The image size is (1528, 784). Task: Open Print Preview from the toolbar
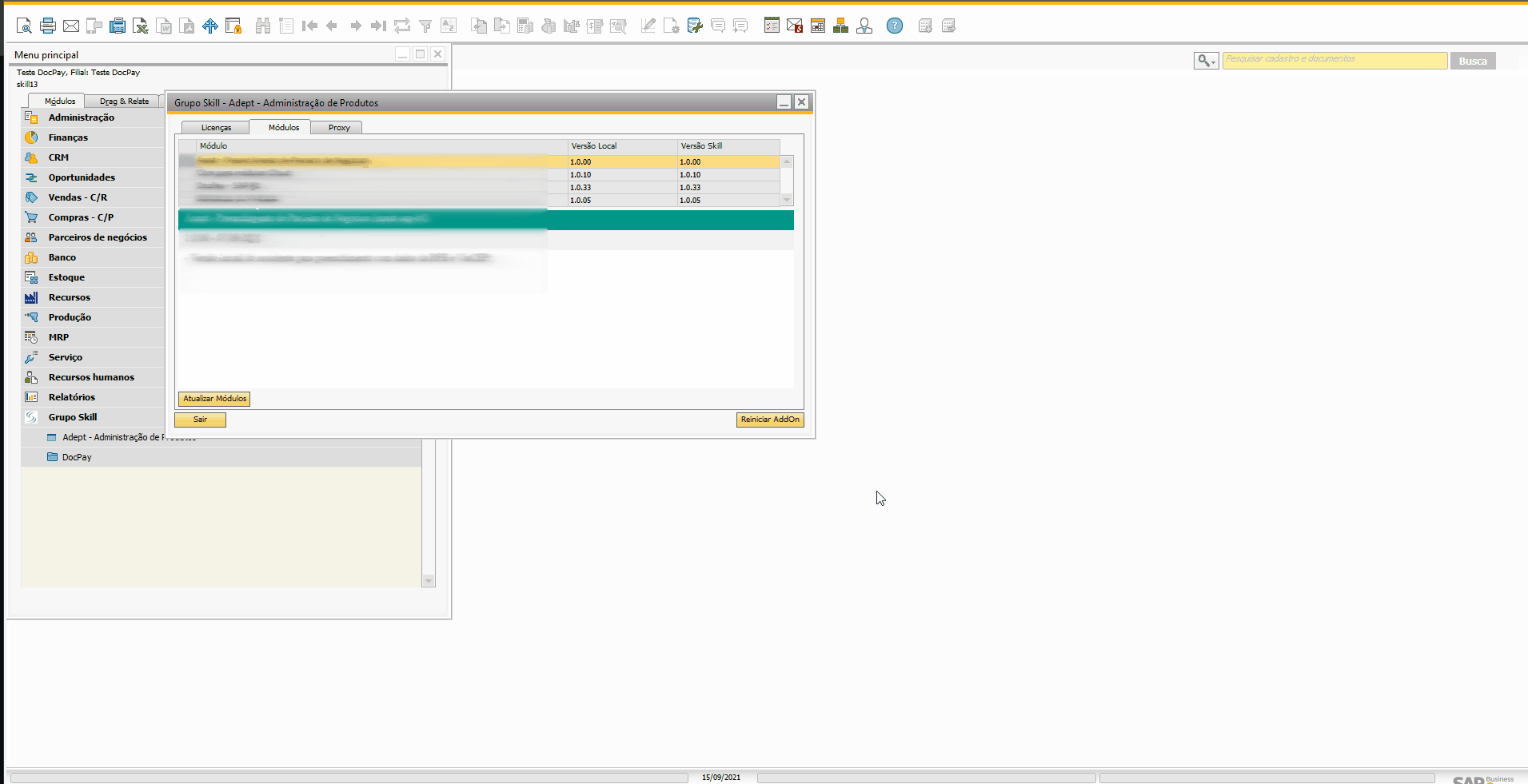click(x=24, y=26)
